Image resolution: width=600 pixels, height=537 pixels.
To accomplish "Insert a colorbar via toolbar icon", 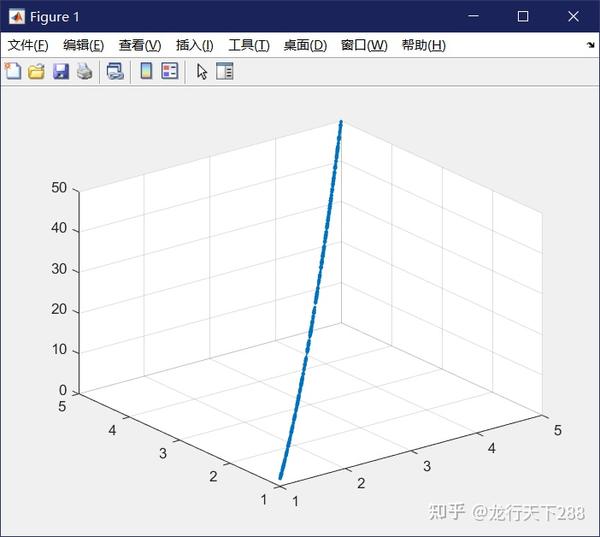I will [x=146, y=71].
